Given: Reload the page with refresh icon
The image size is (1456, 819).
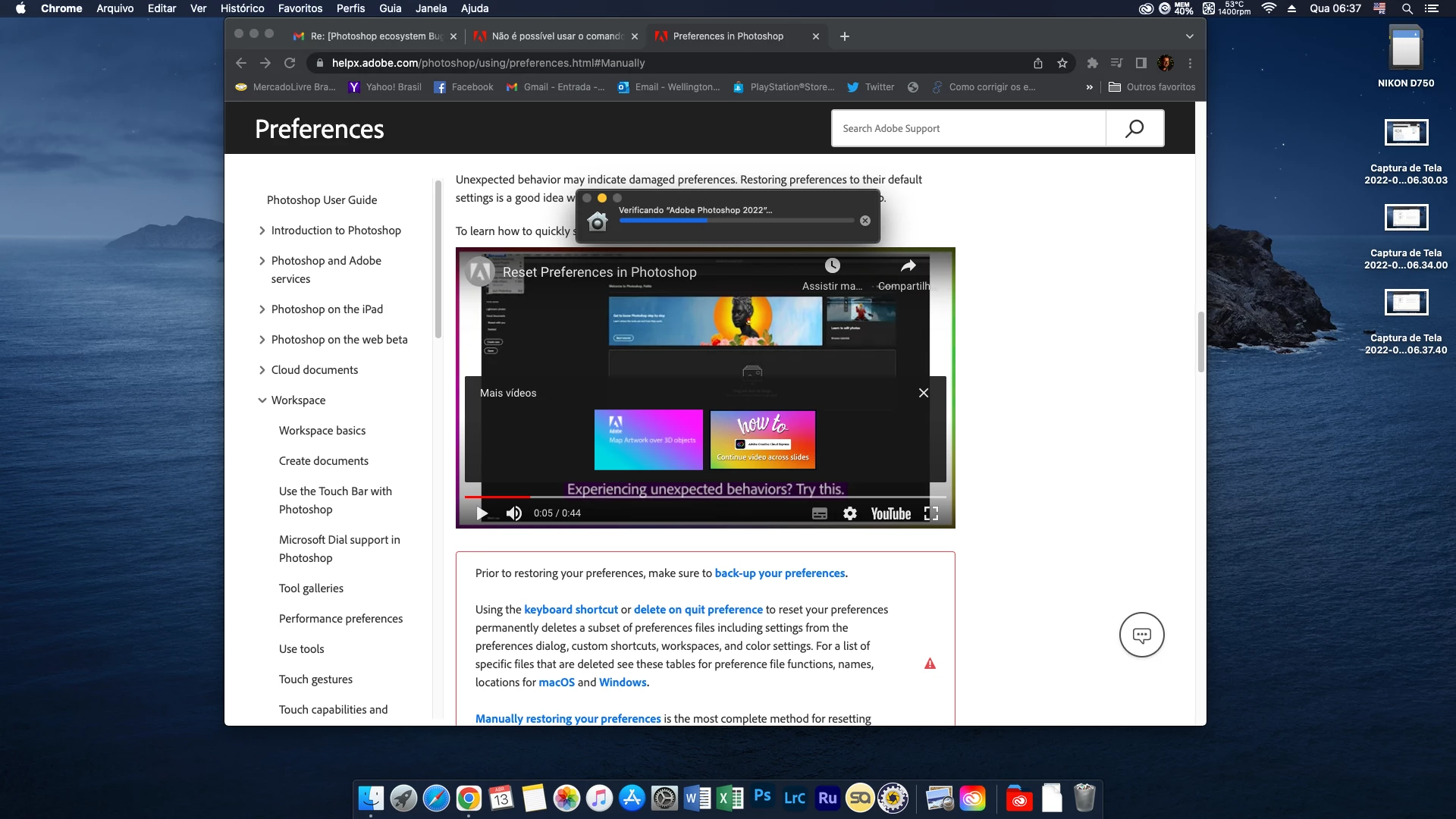Looking at the screenshot, I should coord(290,63).
